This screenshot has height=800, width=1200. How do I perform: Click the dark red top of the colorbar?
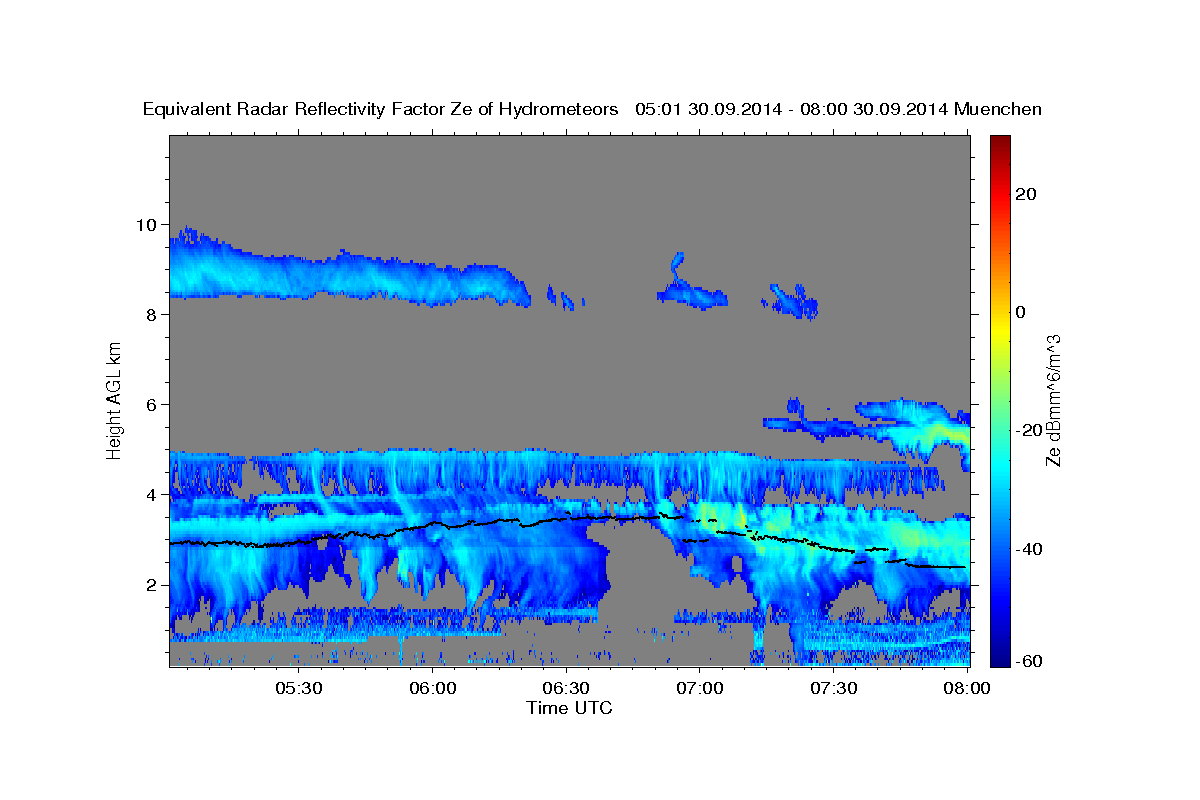[x=1000, y=142]
